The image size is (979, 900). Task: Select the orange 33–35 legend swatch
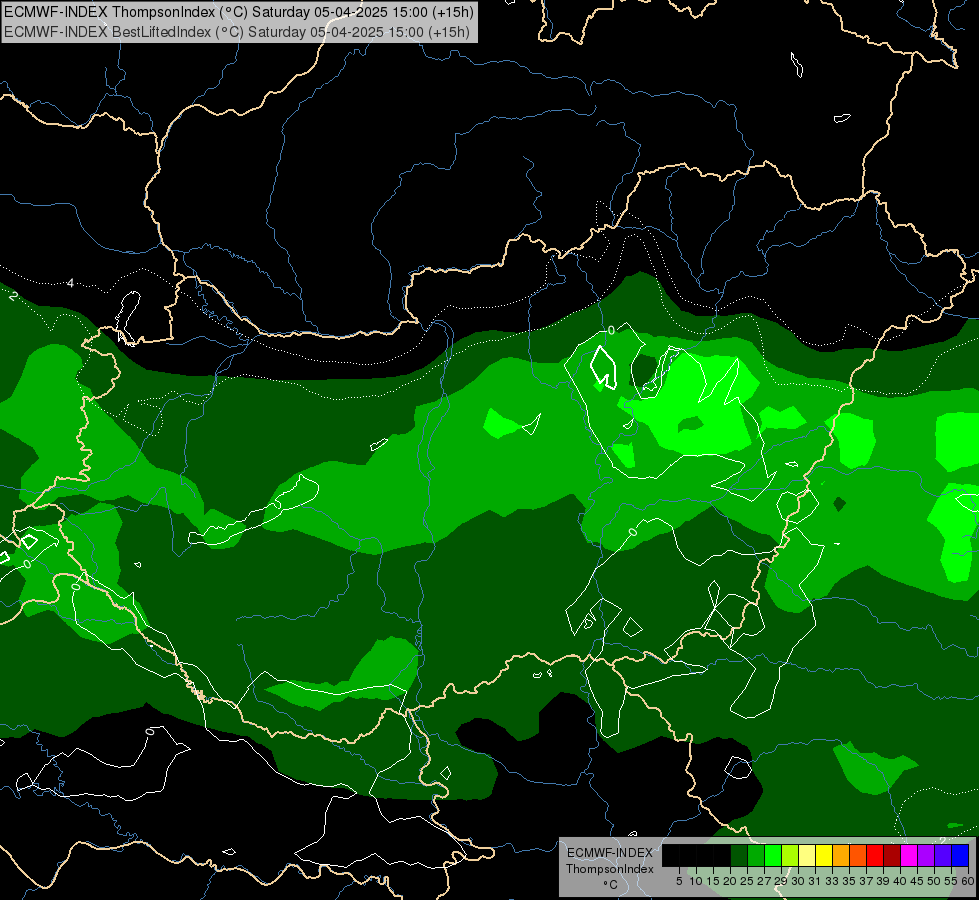coord(841,855)
